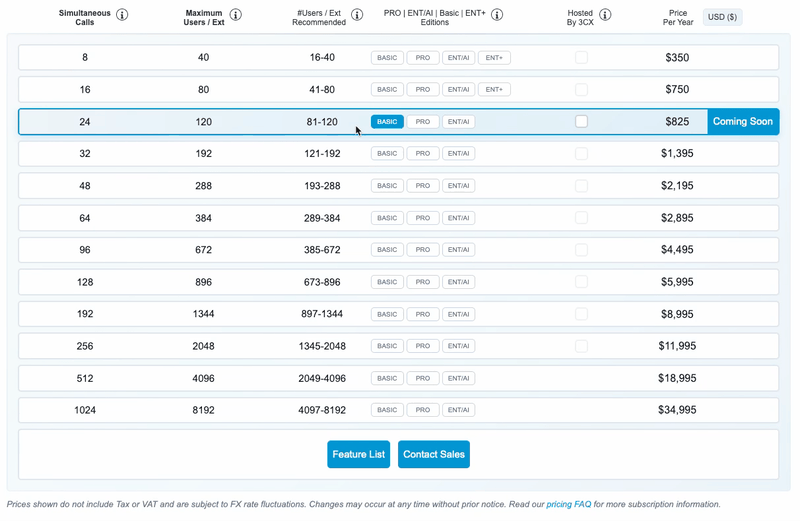Tick Hosted By 3CX checkbox in $5,995 row
The height and width of the screenshot is (521, 800).
(x=581, y=282)
